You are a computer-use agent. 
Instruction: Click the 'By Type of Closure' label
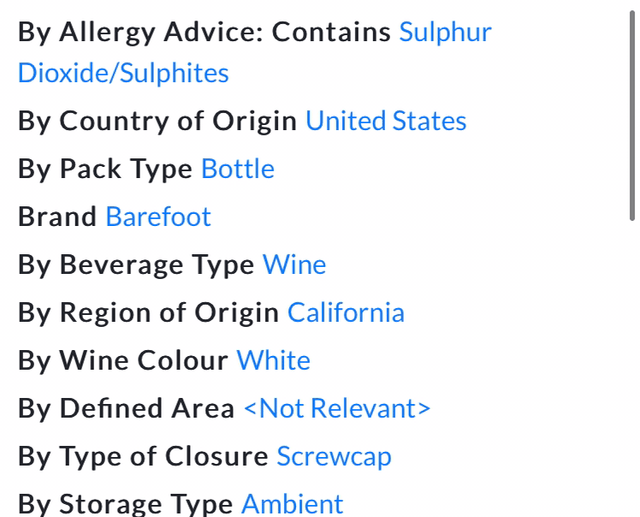pyautogui.click(x=143, y=457)
